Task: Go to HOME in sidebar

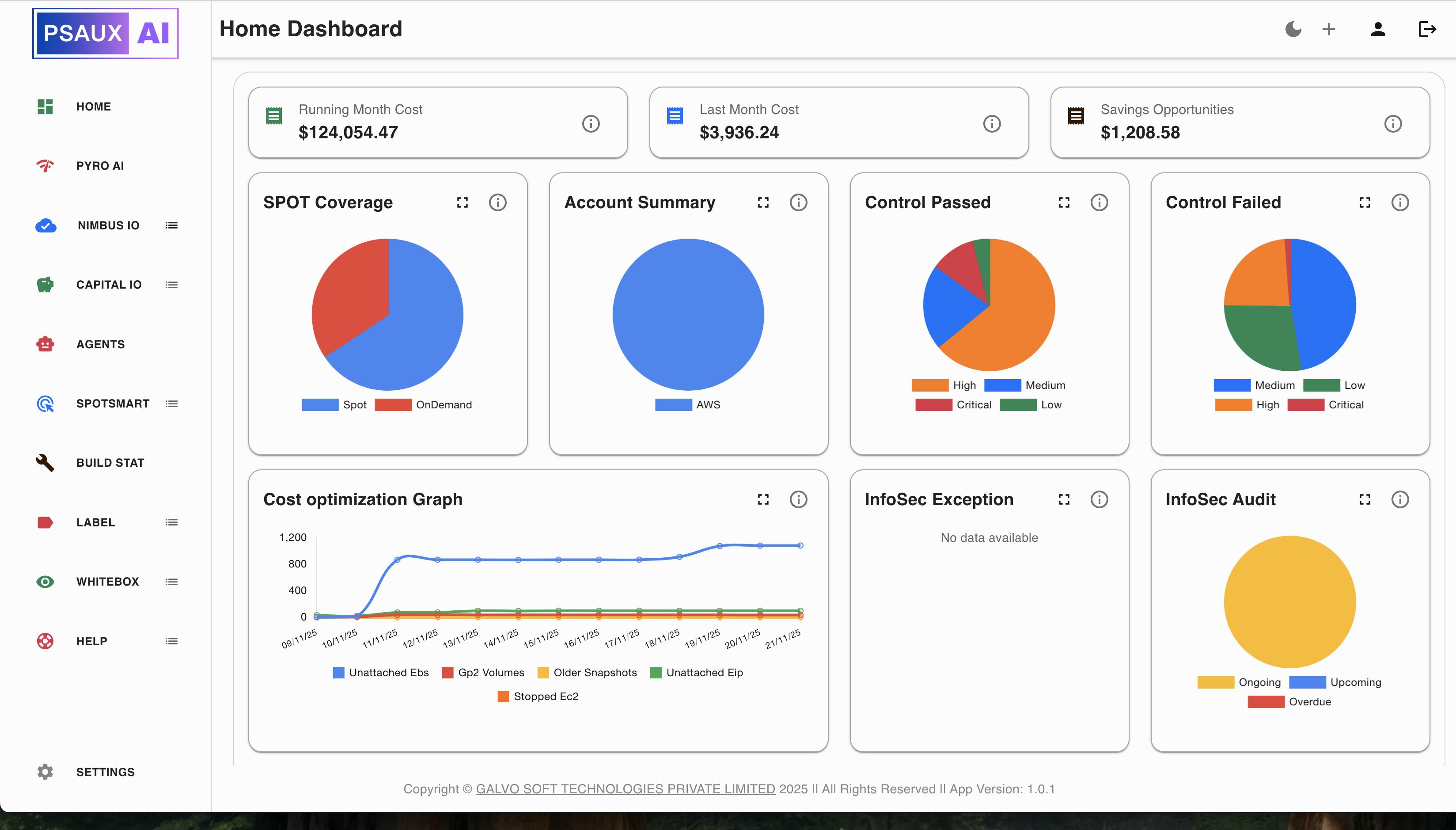Action: pos(93,107)
